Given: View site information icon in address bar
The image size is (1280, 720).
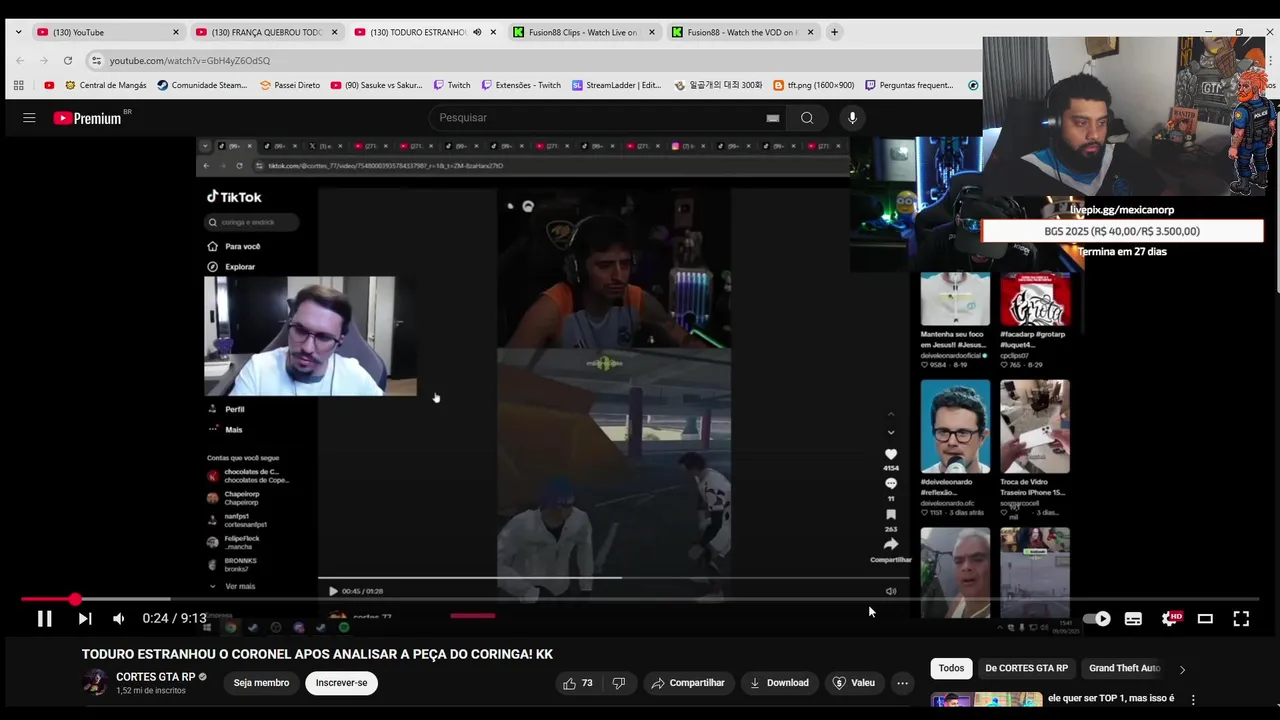Looking at the screenshot, I should click(x=96, y=60).
